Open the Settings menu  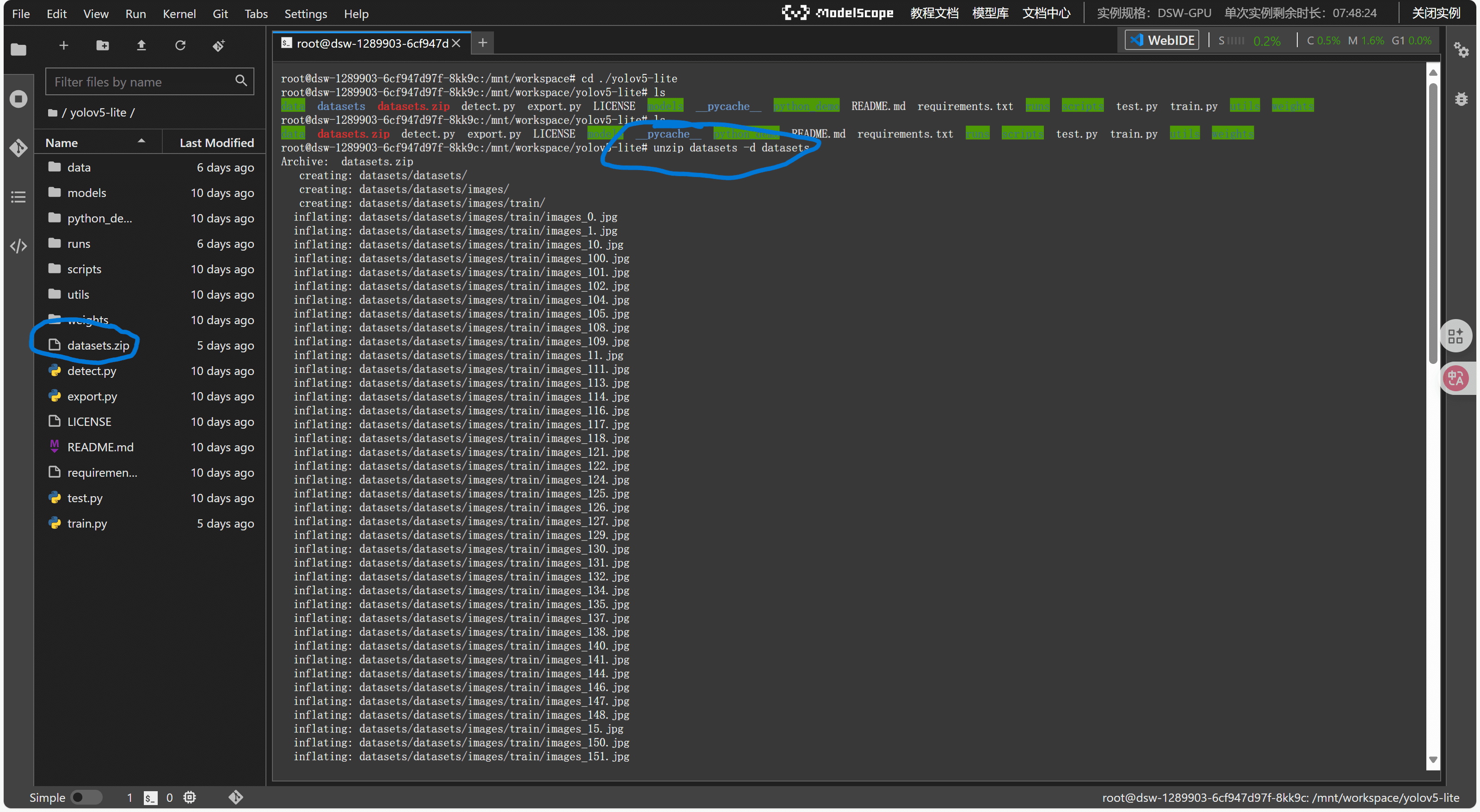305,14
